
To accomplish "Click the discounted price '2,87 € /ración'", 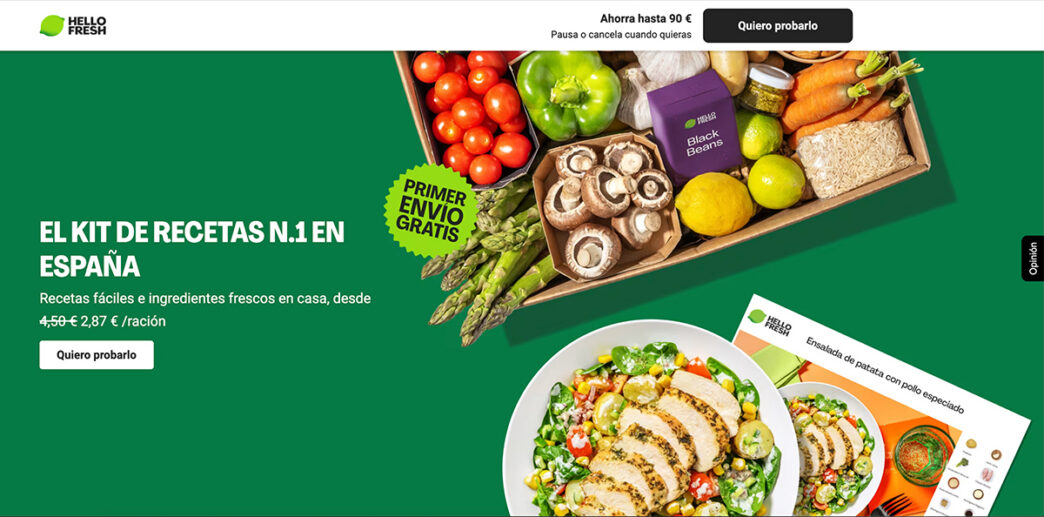I will coord(123,321).
